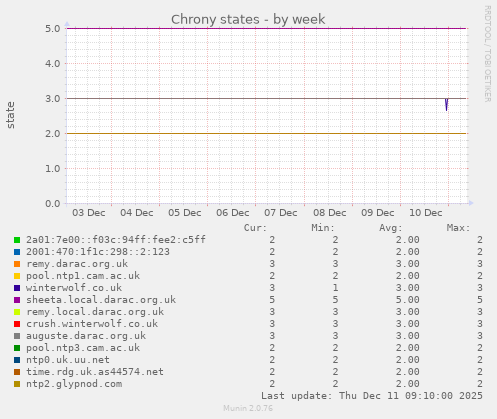Viewport: 497px width, 419px height.
Task: Select legend label pool.ntp1.cam.ac.uk
Action: tap(83, 276)
